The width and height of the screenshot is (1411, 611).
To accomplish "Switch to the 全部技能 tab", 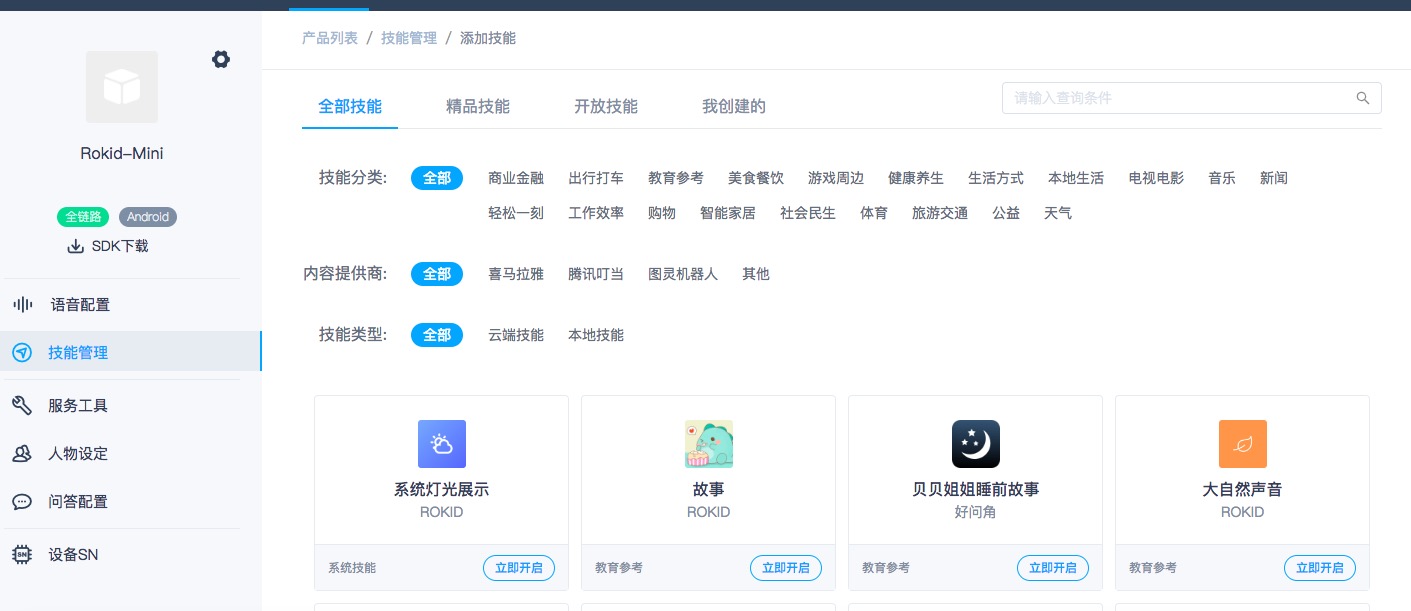I will coord(350,106).
